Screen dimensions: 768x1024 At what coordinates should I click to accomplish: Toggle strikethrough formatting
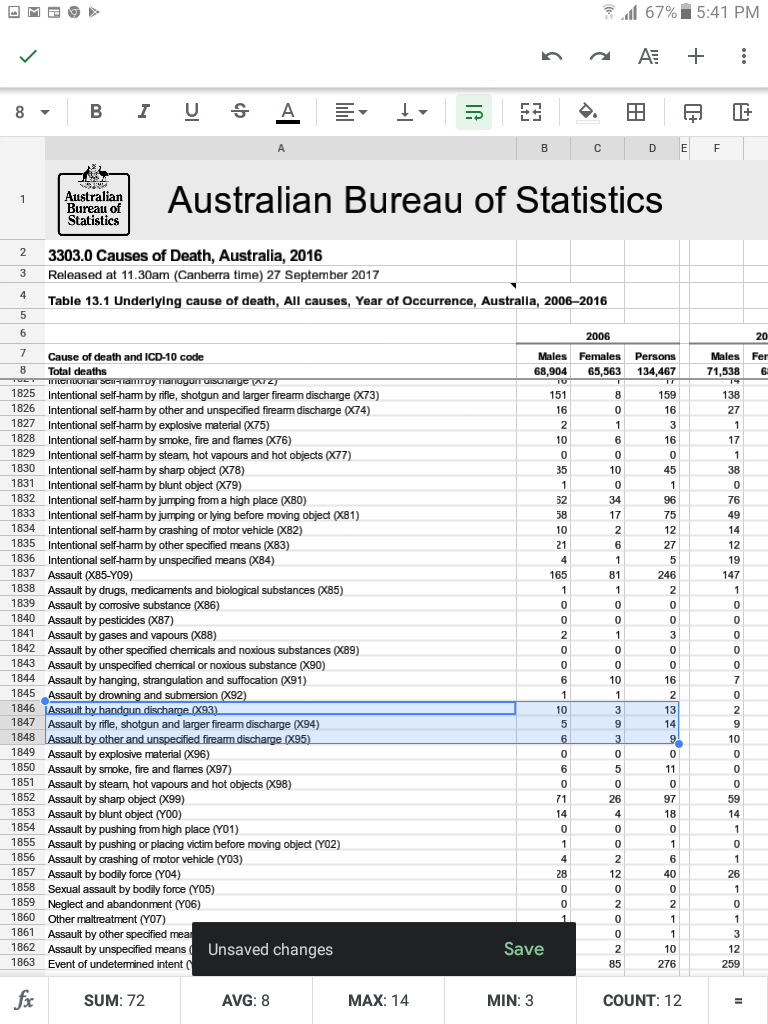[x=240, y=112]
